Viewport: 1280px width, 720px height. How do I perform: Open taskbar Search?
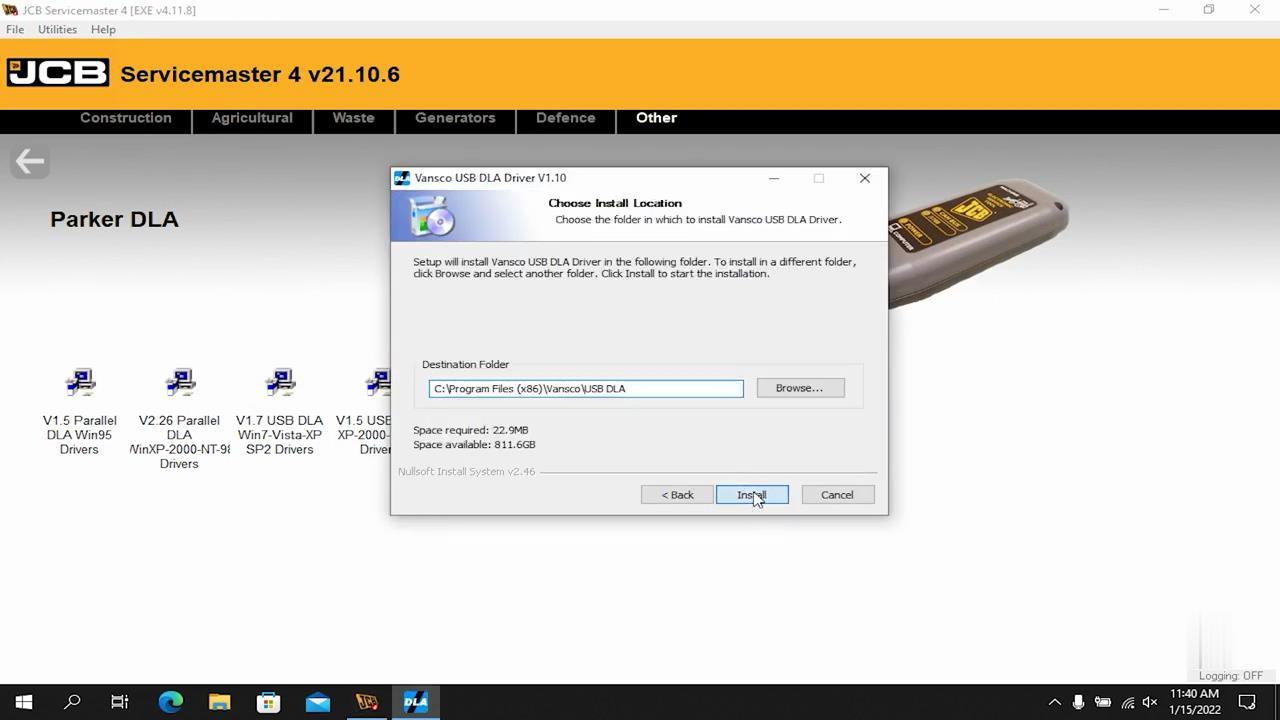(x=72, y=702)
